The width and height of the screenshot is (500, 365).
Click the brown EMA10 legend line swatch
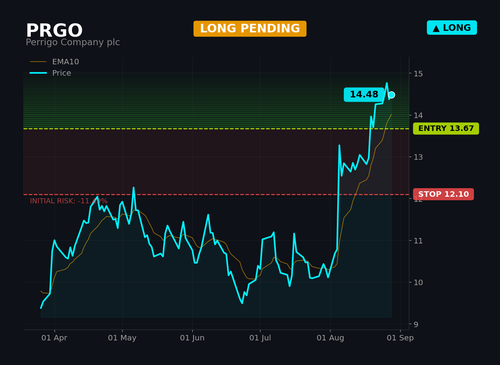(x=38, y=62)
